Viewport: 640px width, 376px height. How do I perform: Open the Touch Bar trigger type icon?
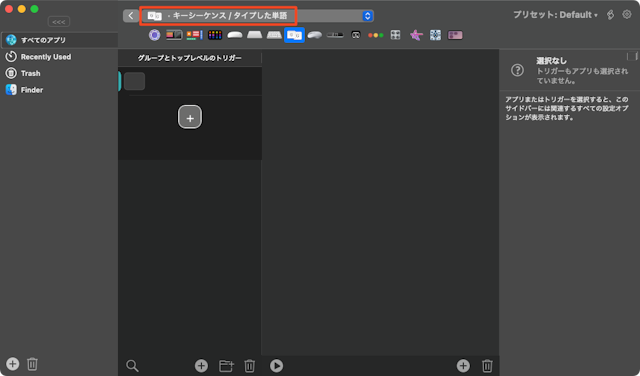click(174, 35)
